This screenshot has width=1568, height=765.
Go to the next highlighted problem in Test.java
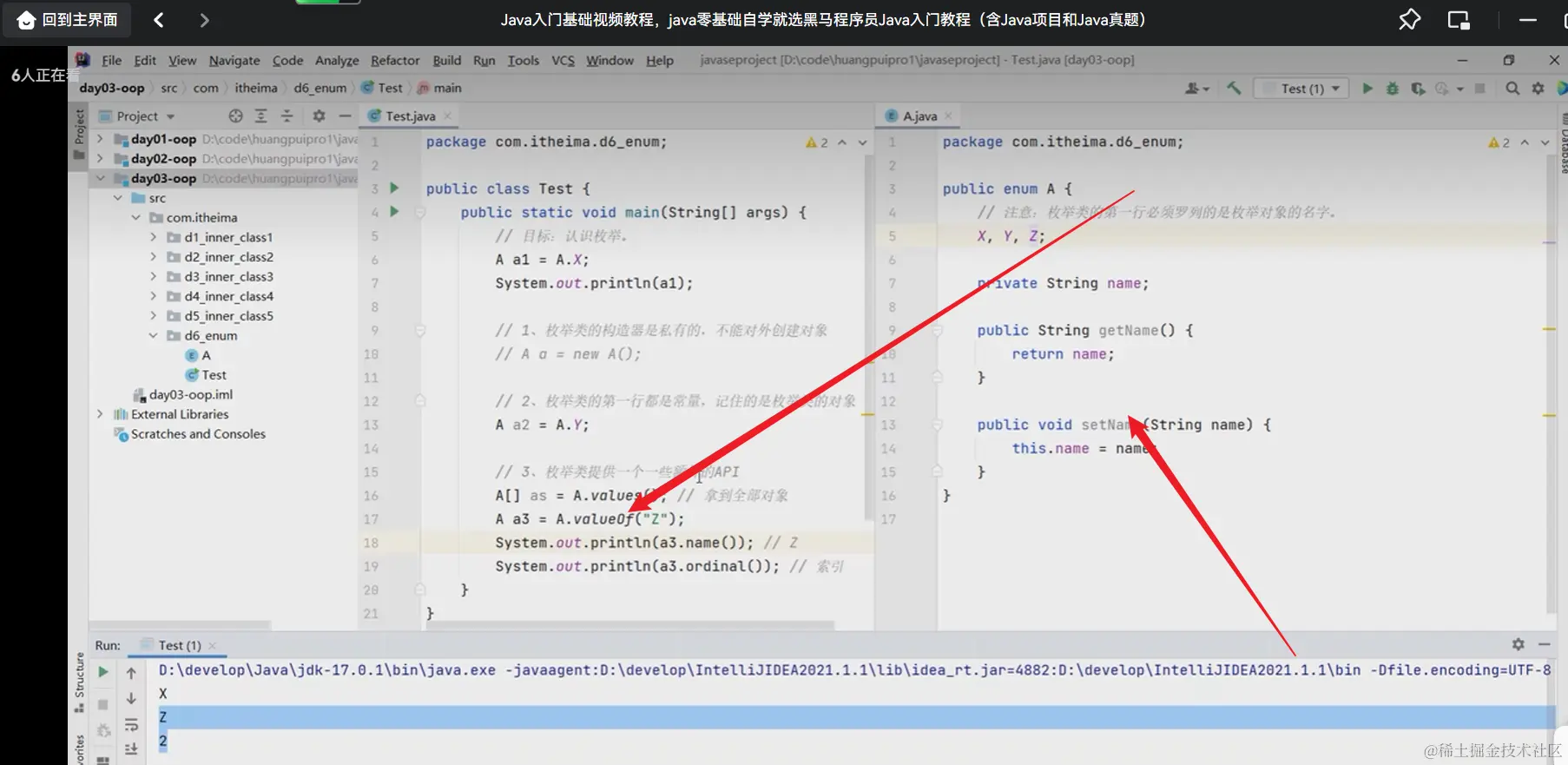point(862,142)
